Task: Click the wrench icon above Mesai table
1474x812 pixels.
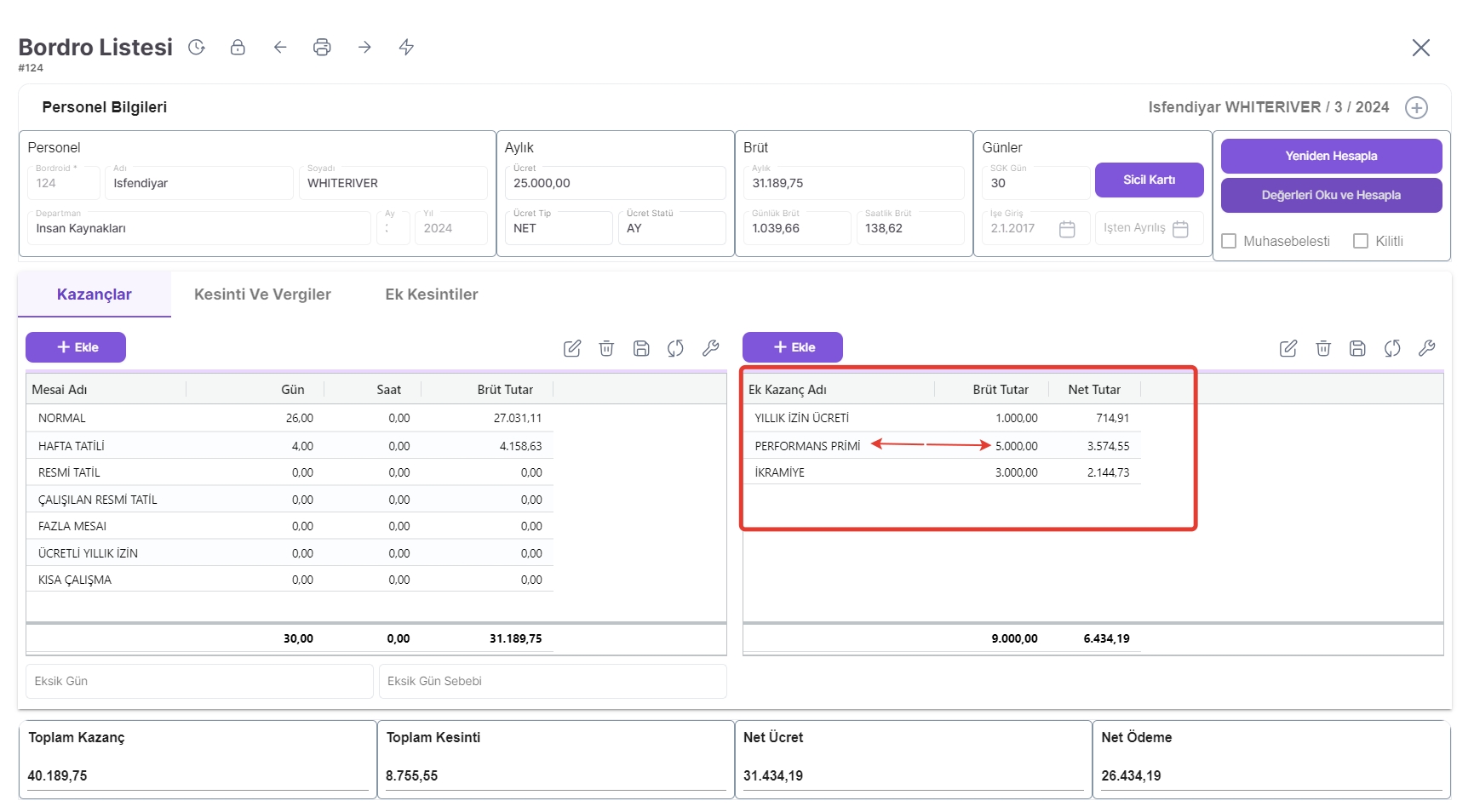Action: [x=710, y=348]
